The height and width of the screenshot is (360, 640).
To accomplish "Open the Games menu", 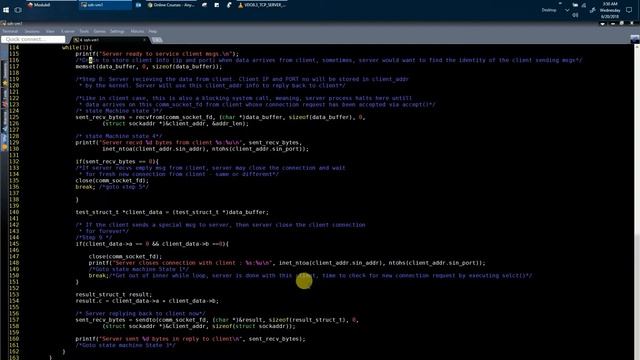I will click(100, 31).
